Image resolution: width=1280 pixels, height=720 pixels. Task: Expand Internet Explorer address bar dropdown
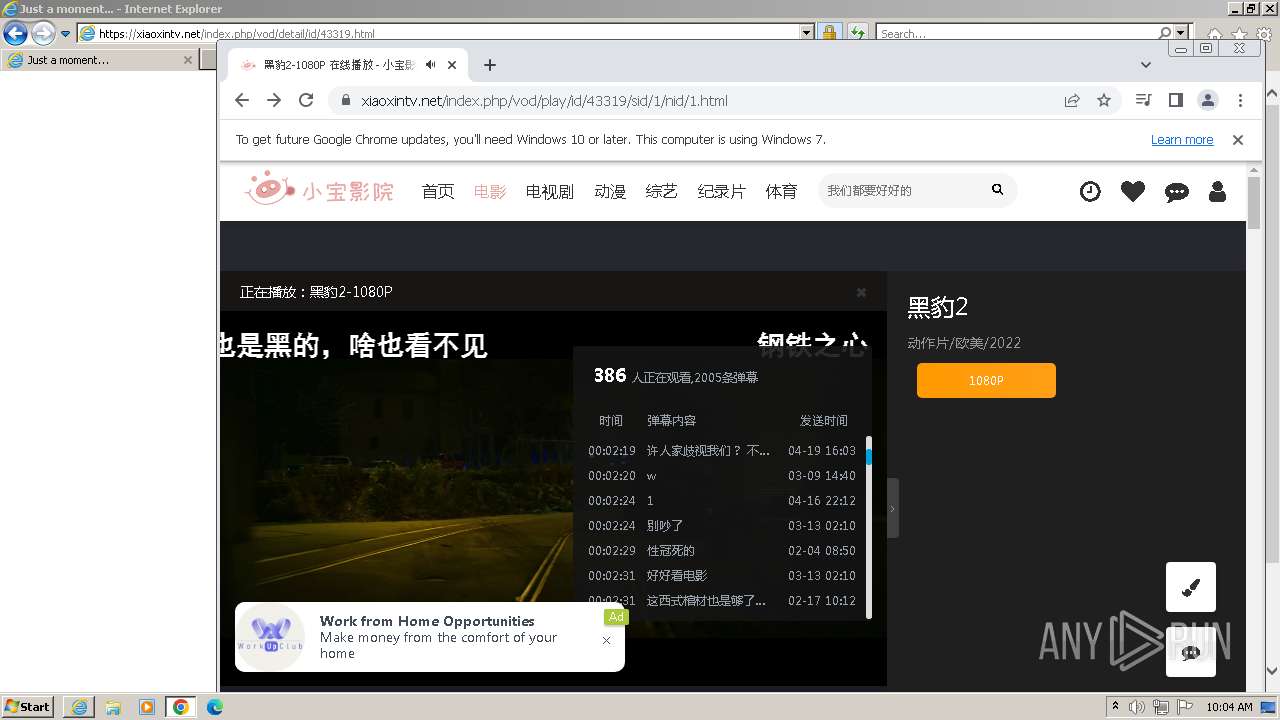pos(807,33)
